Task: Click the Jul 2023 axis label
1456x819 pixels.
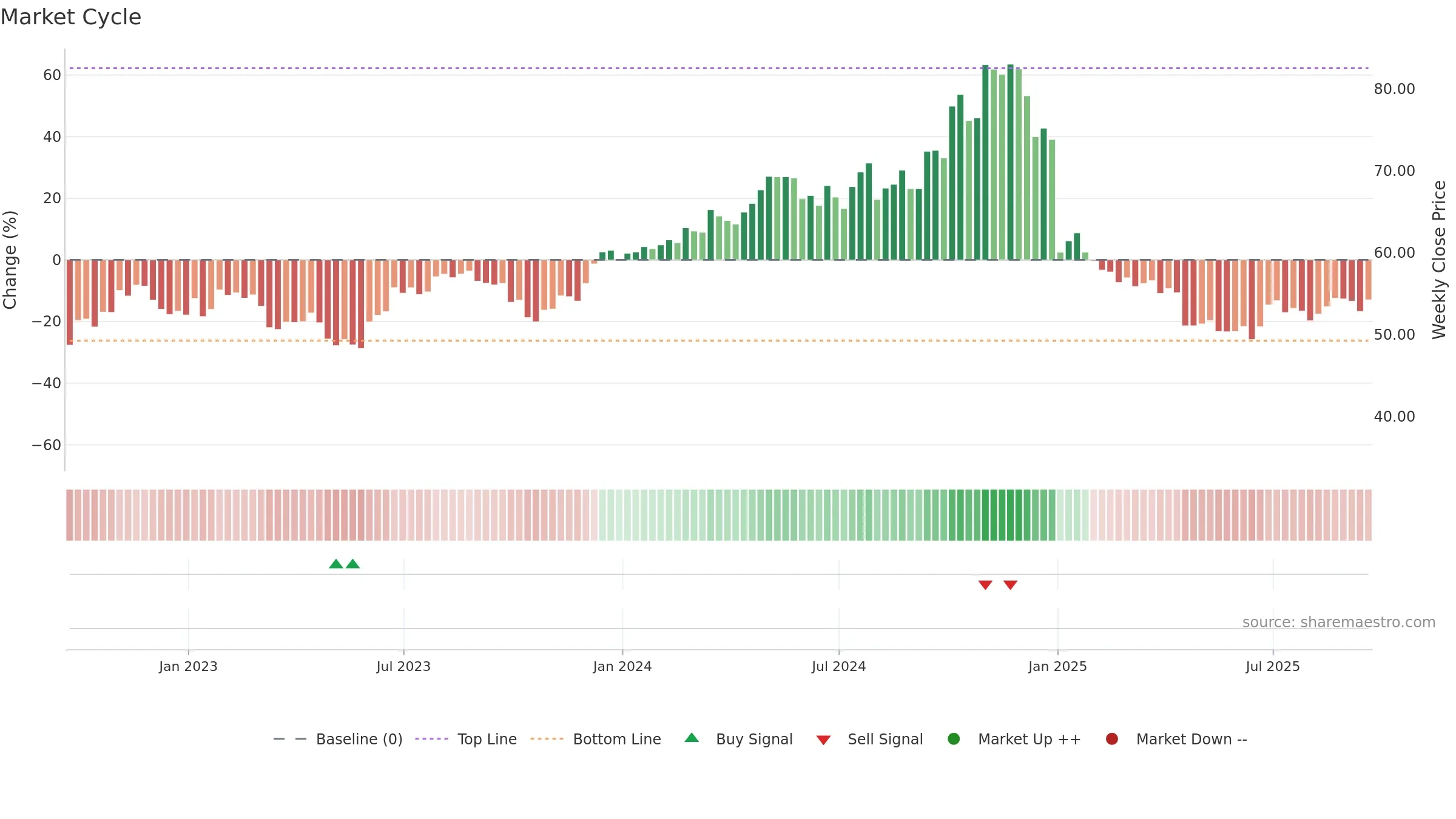Action: click(403, 666)
